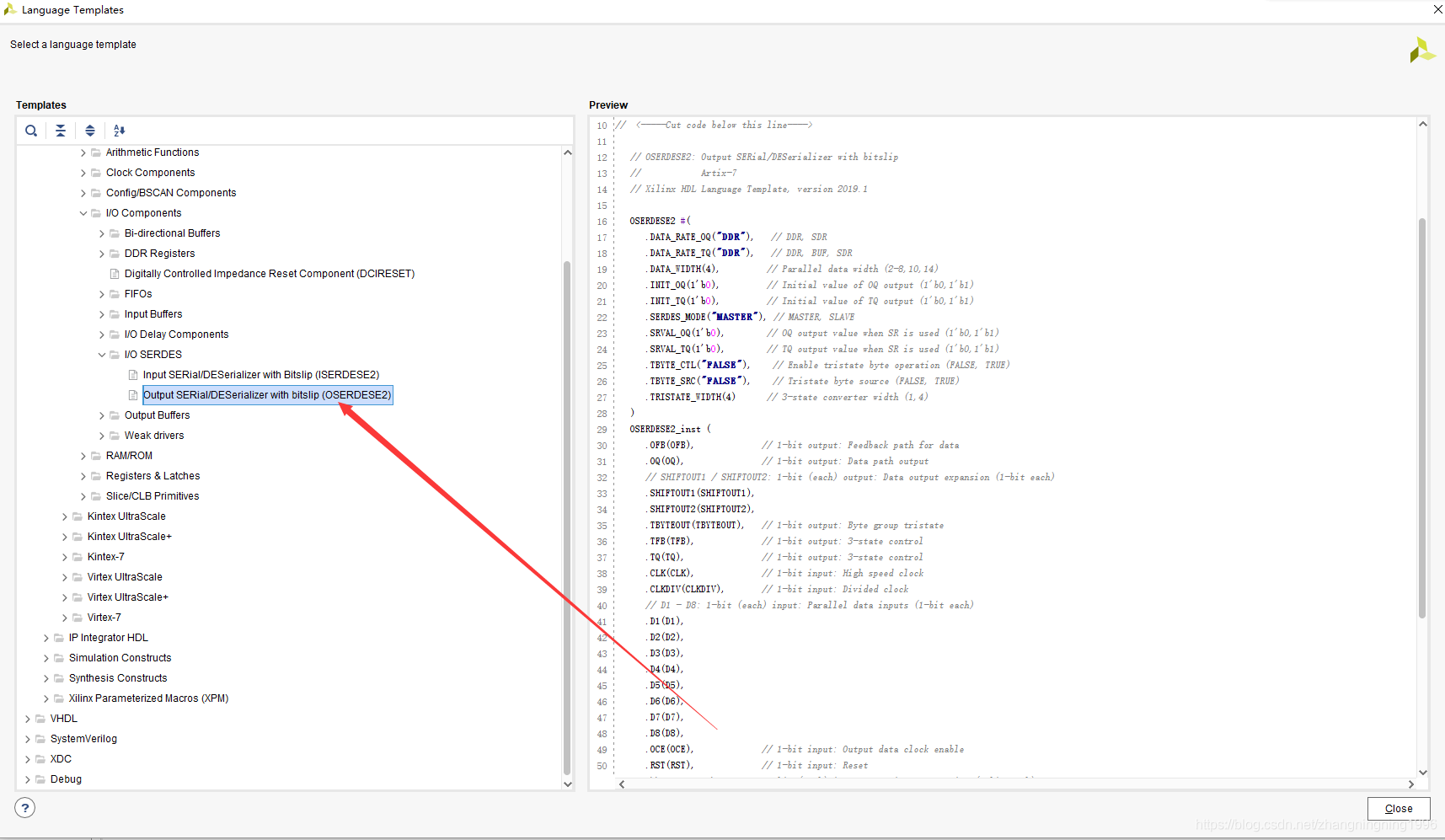Screen dimensions: 1445x840
Task: Expand the FIFOs folder
Action: click(x=102, y=294)
